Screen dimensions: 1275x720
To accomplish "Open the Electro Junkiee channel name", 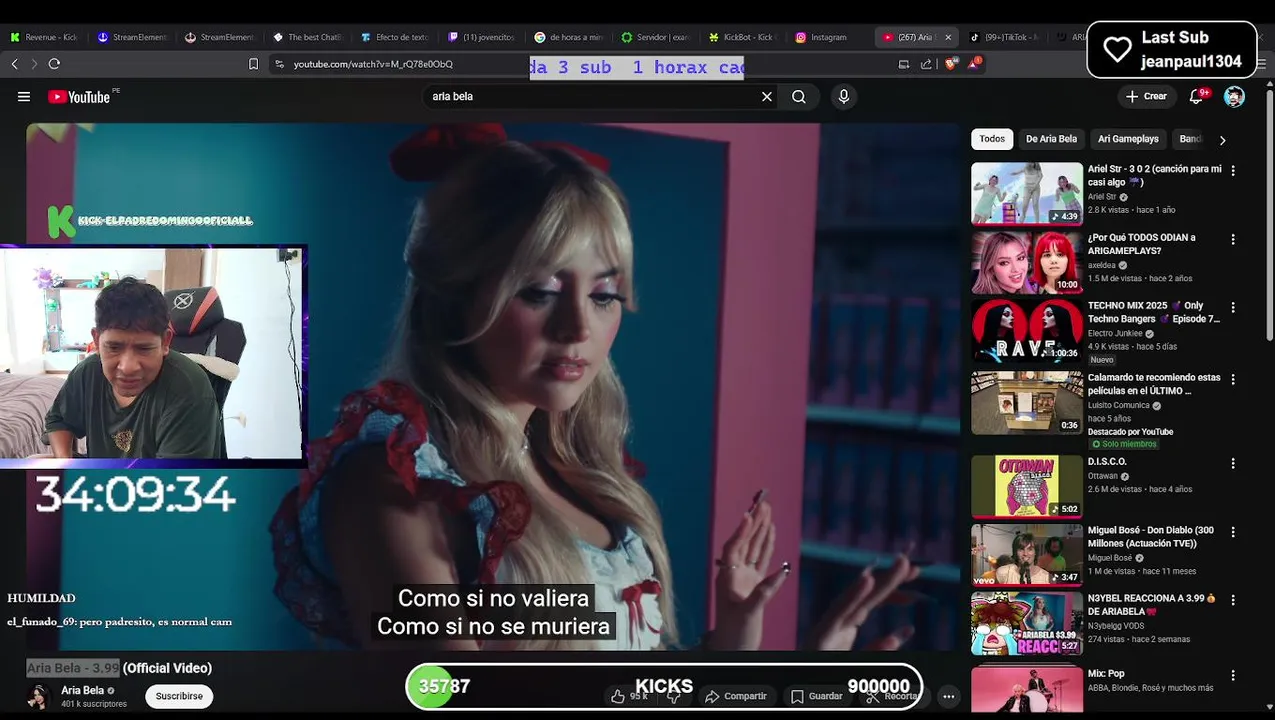I will tap(1114, 333).
